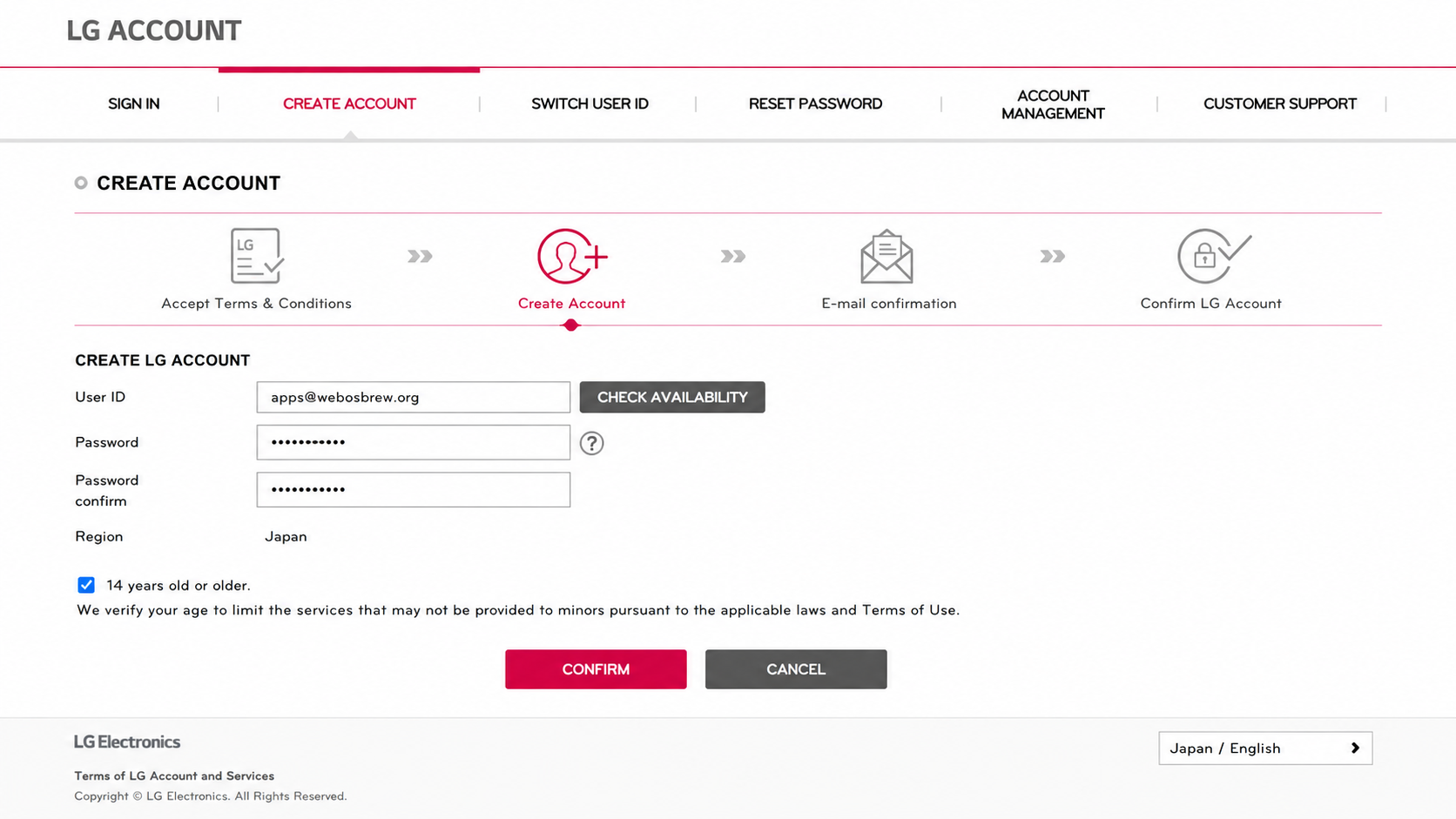Go to the SIGN IN tab
Screen dimensions: 1456x819
click(x=134, y=104)
